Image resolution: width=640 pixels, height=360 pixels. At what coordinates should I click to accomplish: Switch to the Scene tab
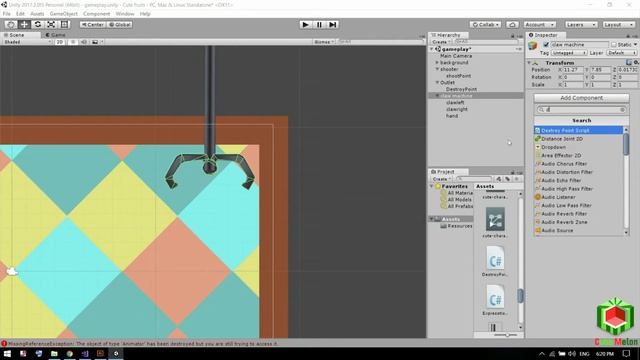[17, 35]
